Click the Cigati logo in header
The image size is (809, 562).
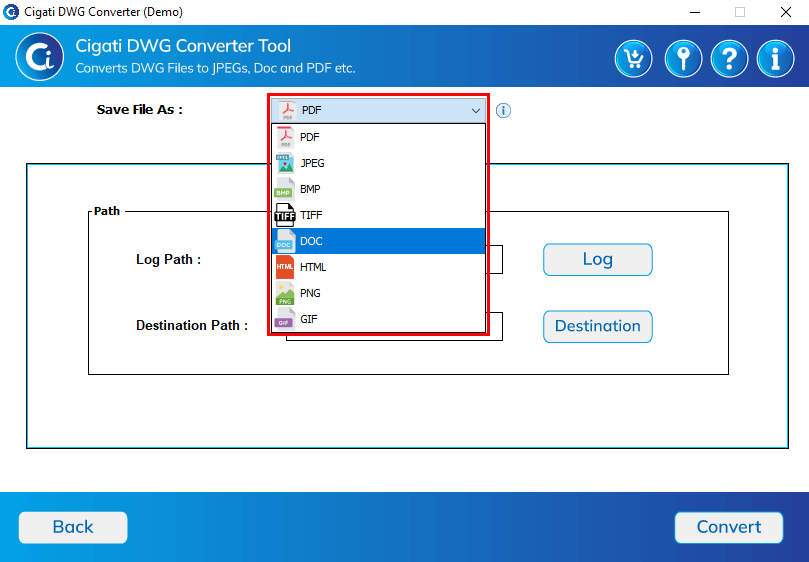40,57
